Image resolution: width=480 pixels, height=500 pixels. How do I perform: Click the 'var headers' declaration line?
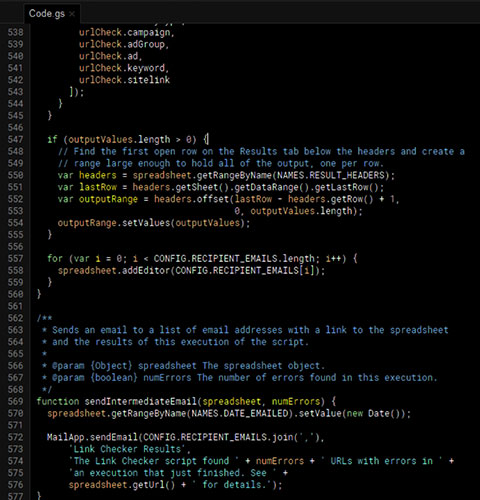tap(226, 175)
